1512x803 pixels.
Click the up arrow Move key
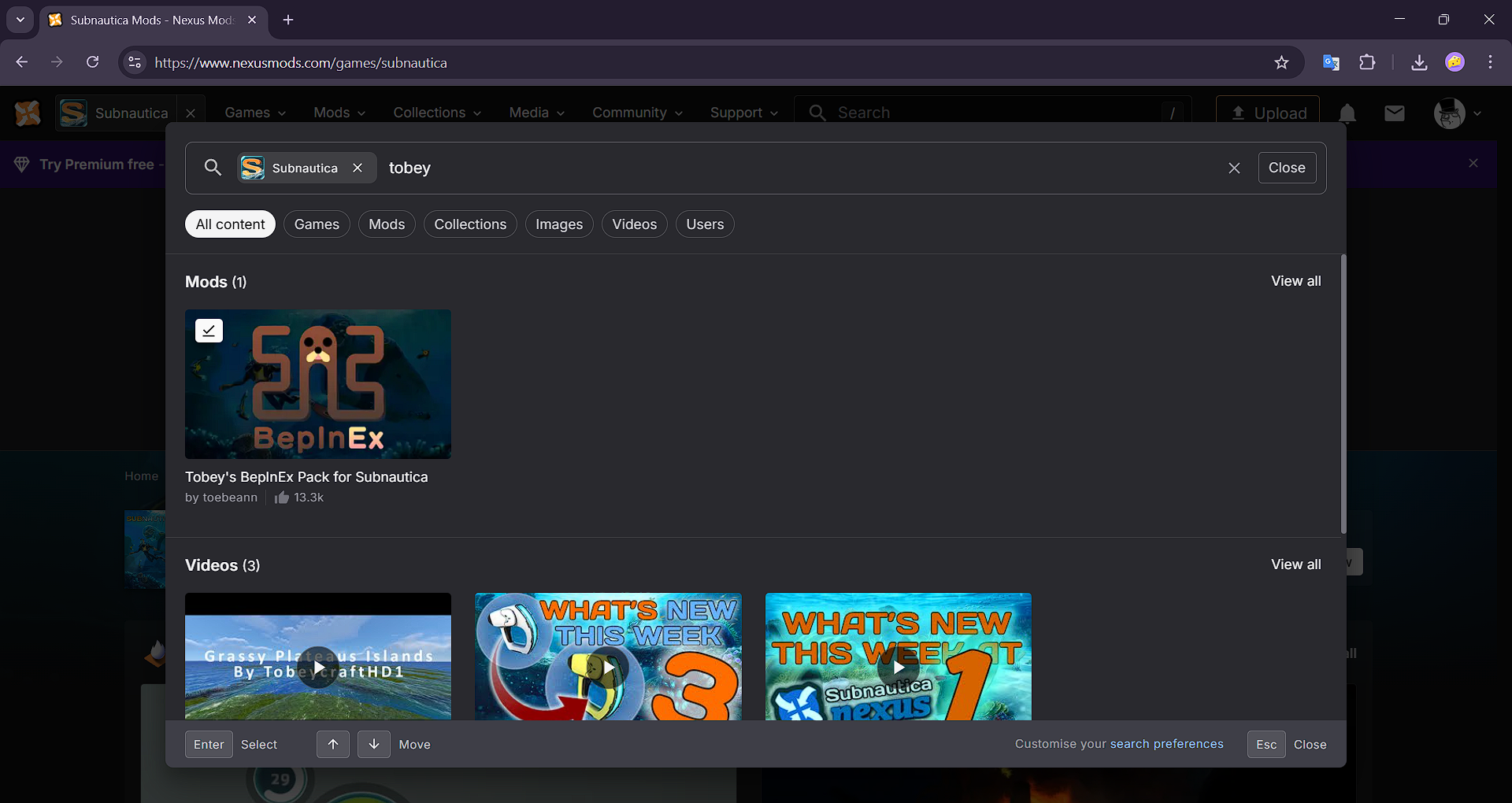click(x=333, y=744)
